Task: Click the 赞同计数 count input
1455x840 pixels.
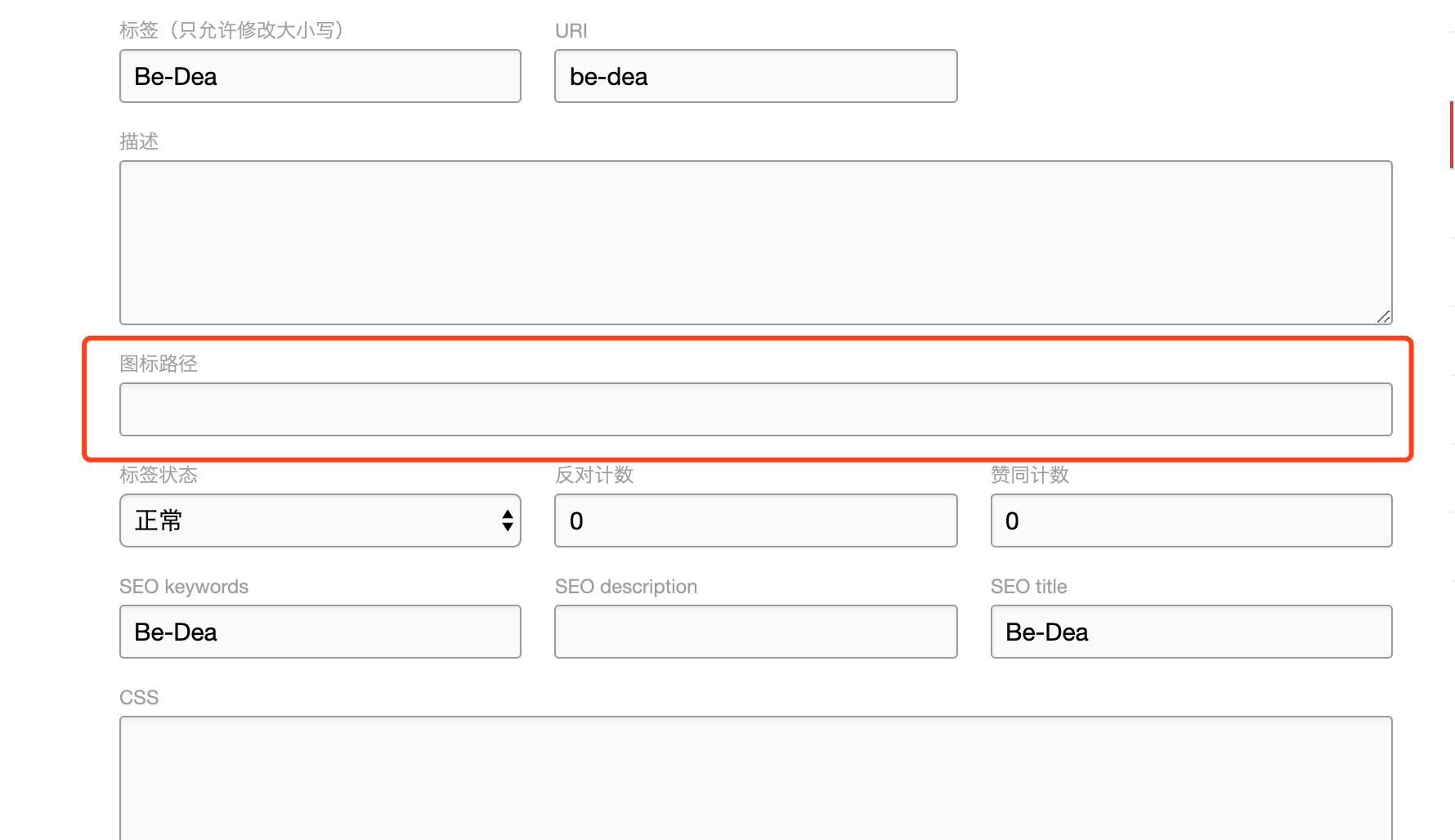Action: 1191,521
